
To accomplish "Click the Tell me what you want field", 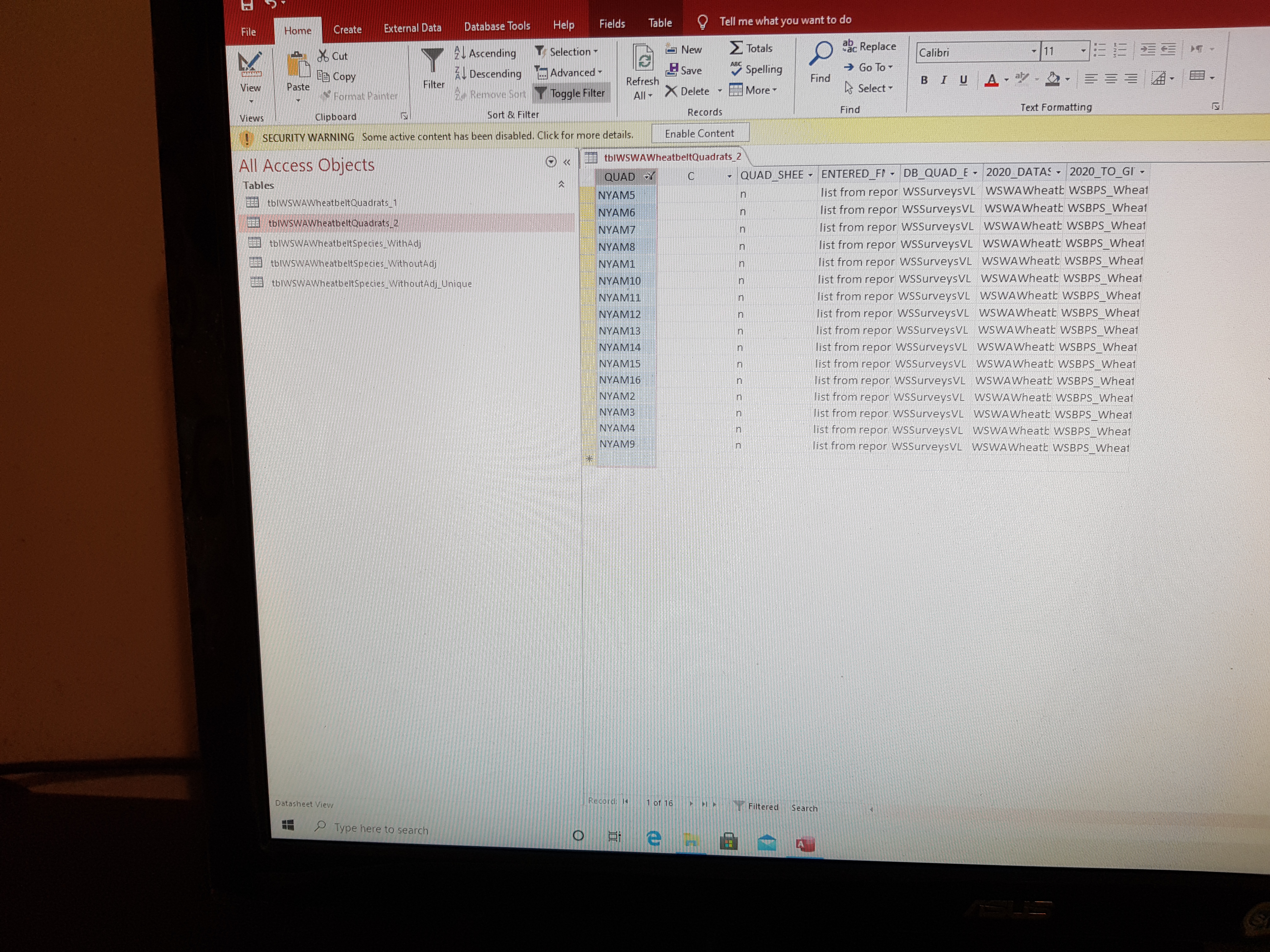I will 785,21.
